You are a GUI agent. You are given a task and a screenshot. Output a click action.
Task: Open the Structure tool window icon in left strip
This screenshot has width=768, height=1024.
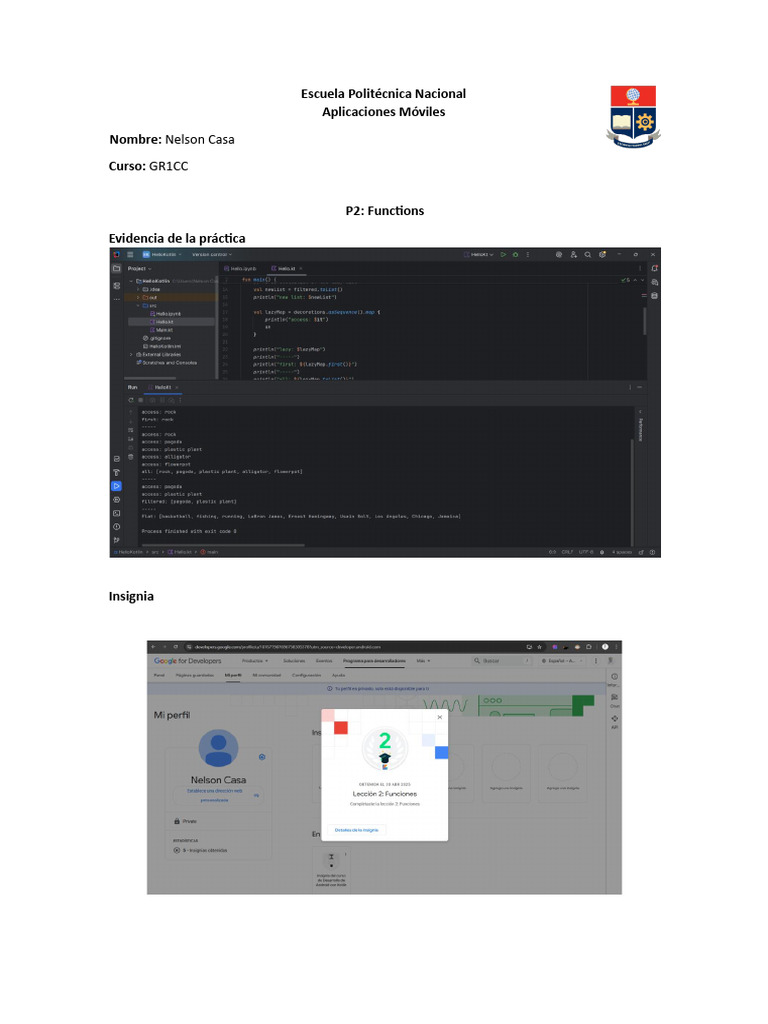point(116,285)
